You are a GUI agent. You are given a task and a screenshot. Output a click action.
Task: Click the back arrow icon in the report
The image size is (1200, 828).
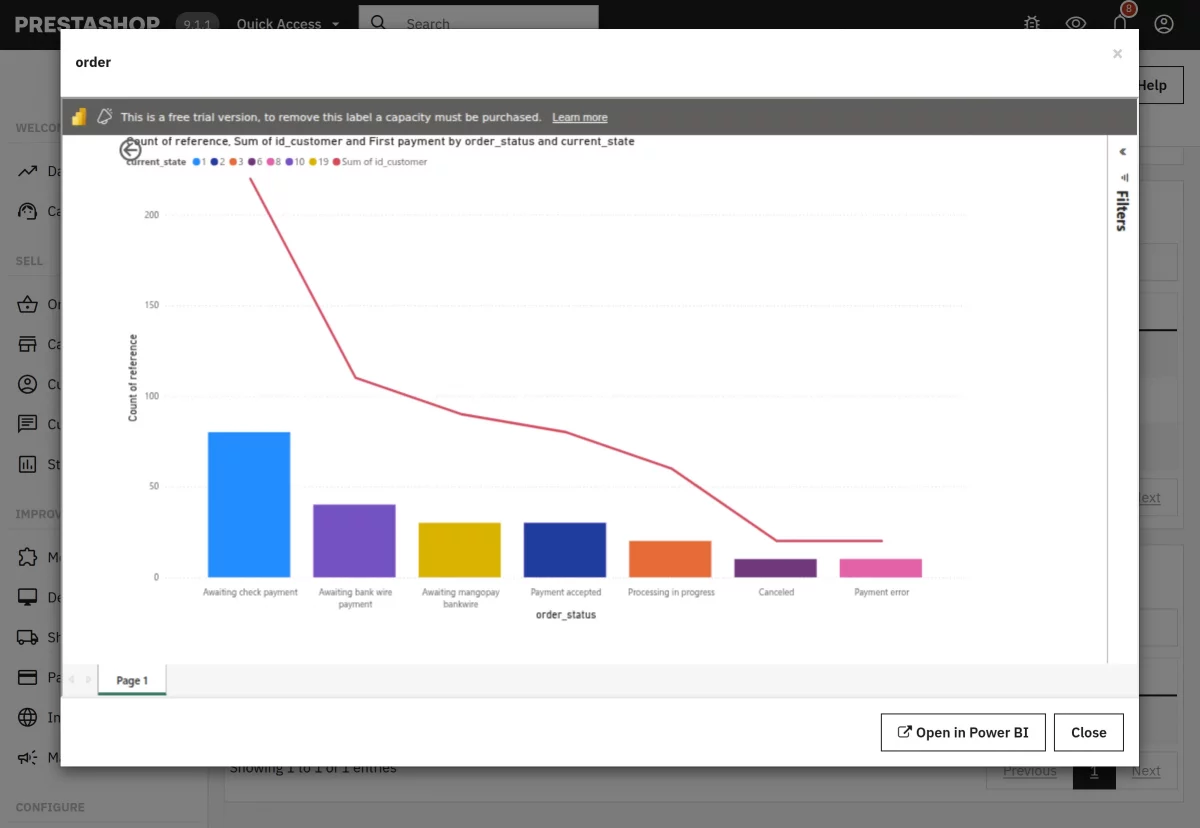click(130, 150)
